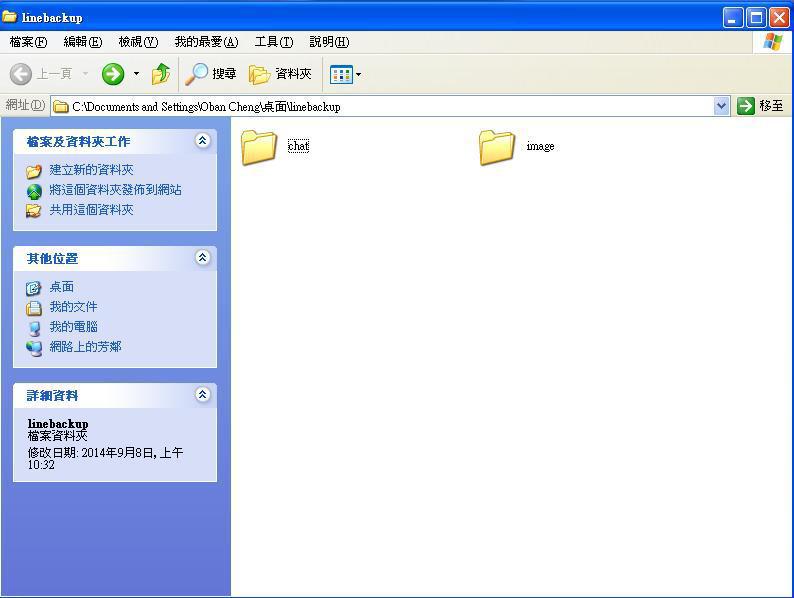Select the chat folder icon
Image resolution: width=794 pixels, height=598 pixels.
coord(259,147)
